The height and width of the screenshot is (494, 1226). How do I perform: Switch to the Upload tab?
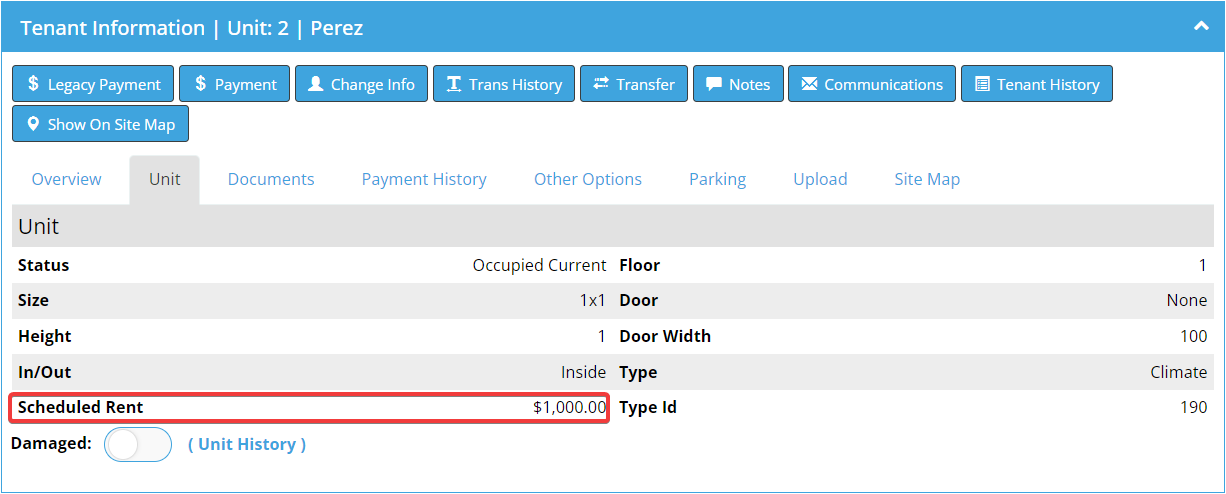pos(820,179)
